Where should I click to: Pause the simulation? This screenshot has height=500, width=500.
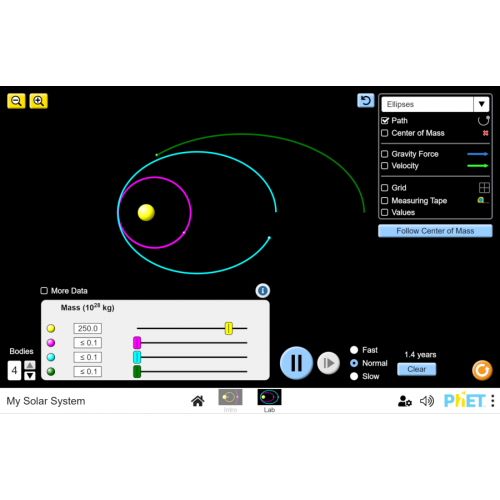(x=296, y=363)
